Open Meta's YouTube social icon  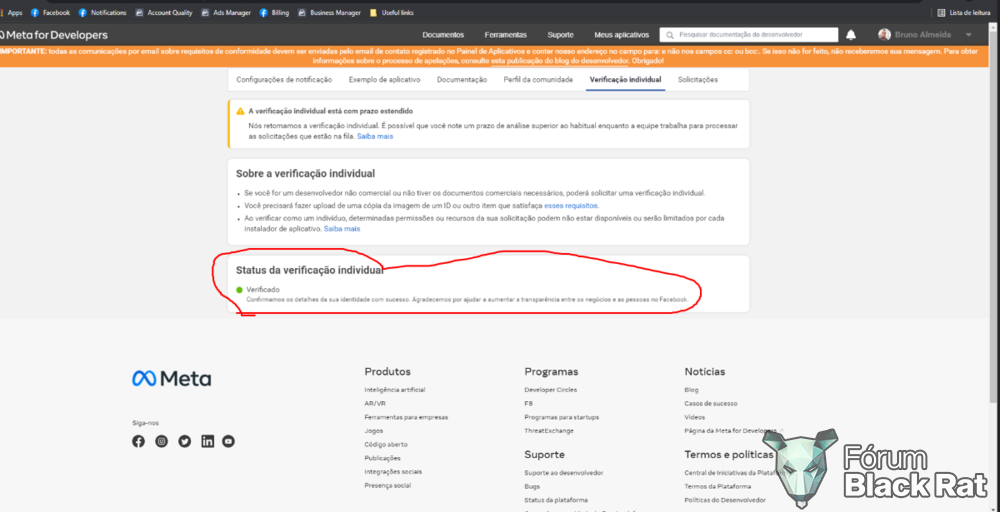click(228, 441)
